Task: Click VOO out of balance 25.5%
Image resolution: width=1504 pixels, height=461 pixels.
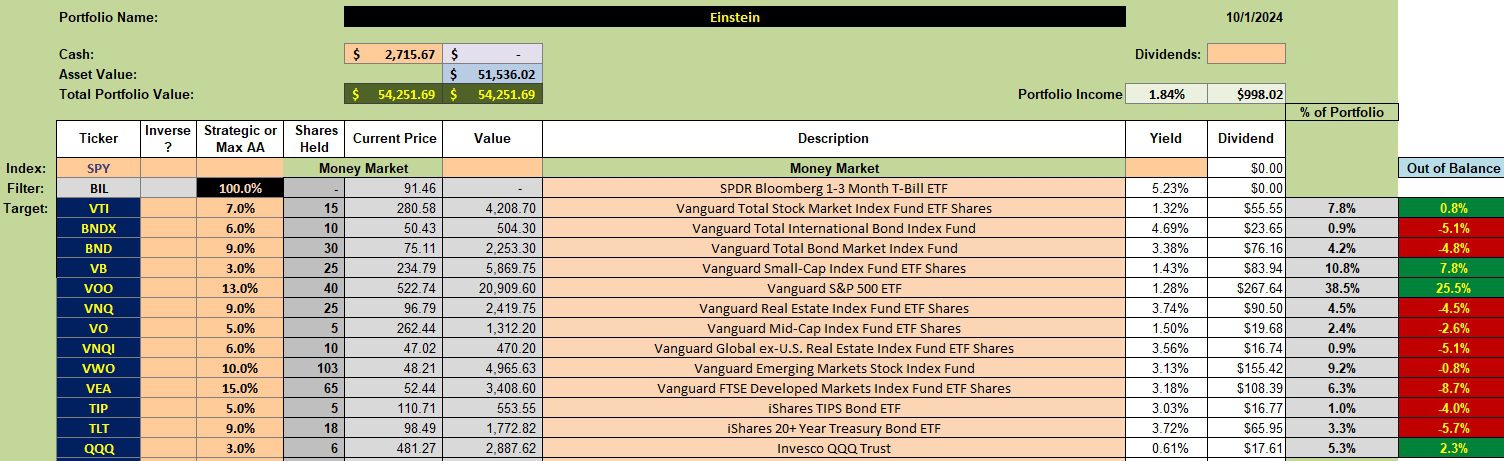Action: [x=1453, y=288]
